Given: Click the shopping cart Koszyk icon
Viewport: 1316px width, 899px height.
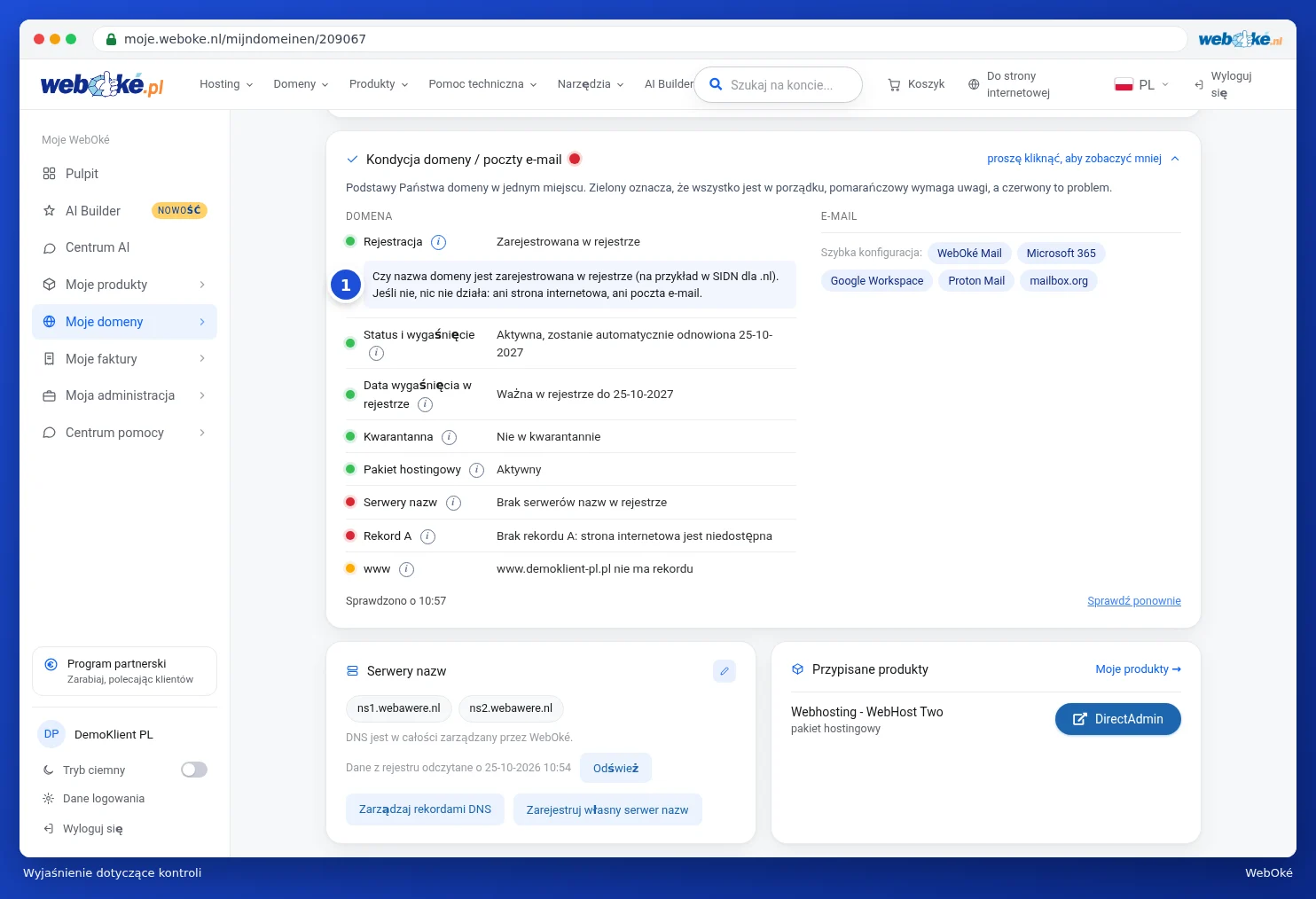Looking at the screenshot, I should pos(894,84).
